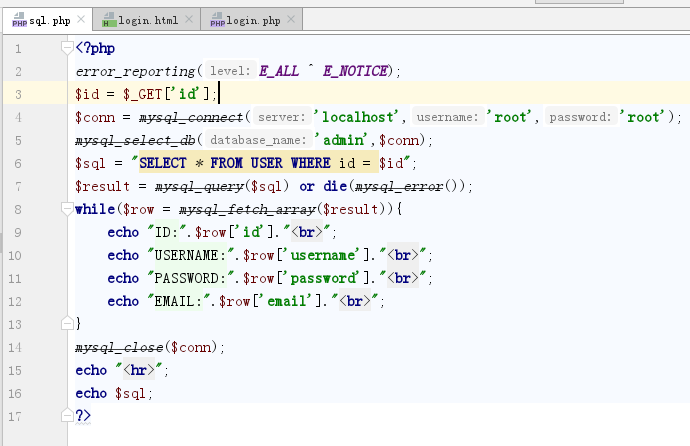Collapse the while loop fold marker at line 8
This screenshot has width=690, height=446.
pyautogui.click(x=67, y=209)
